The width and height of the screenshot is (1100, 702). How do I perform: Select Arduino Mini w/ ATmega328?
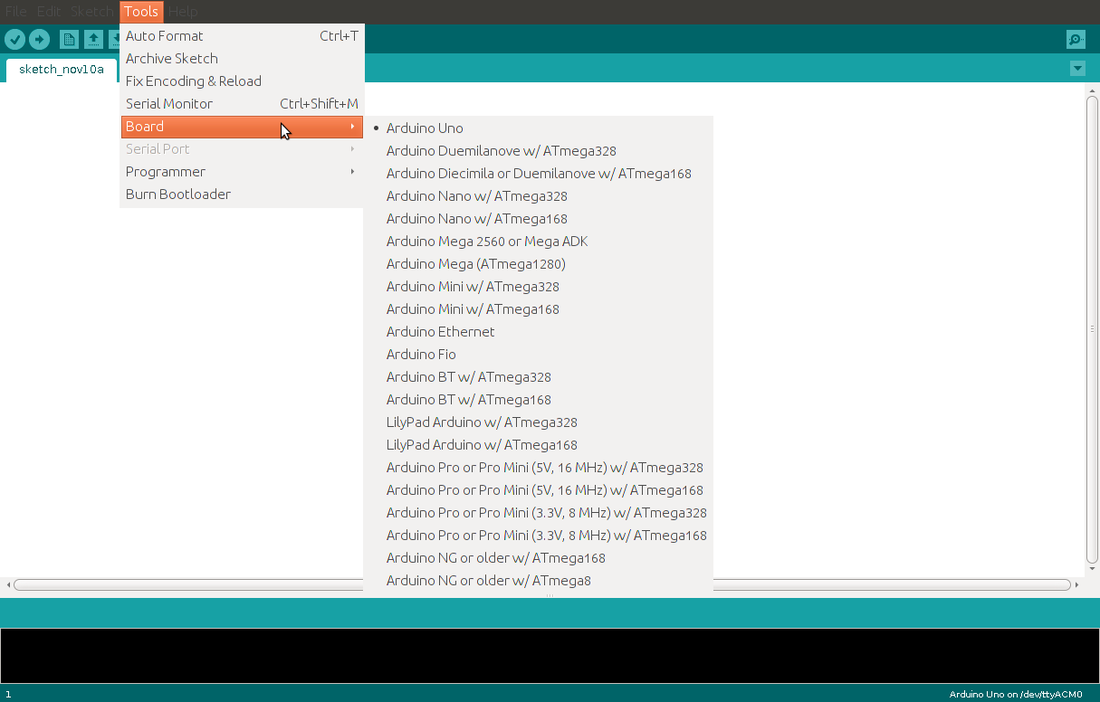538,286
